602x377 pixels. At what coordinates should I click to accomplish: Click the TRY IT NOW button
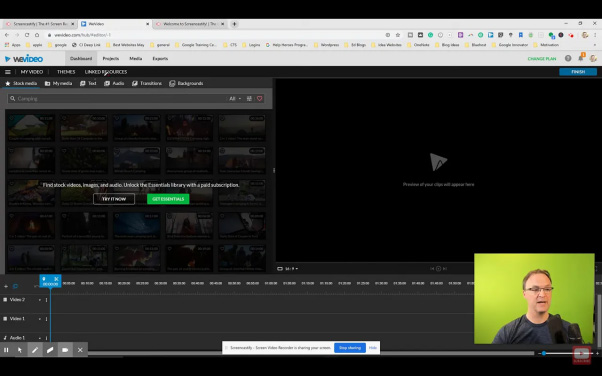click(114, 199)
